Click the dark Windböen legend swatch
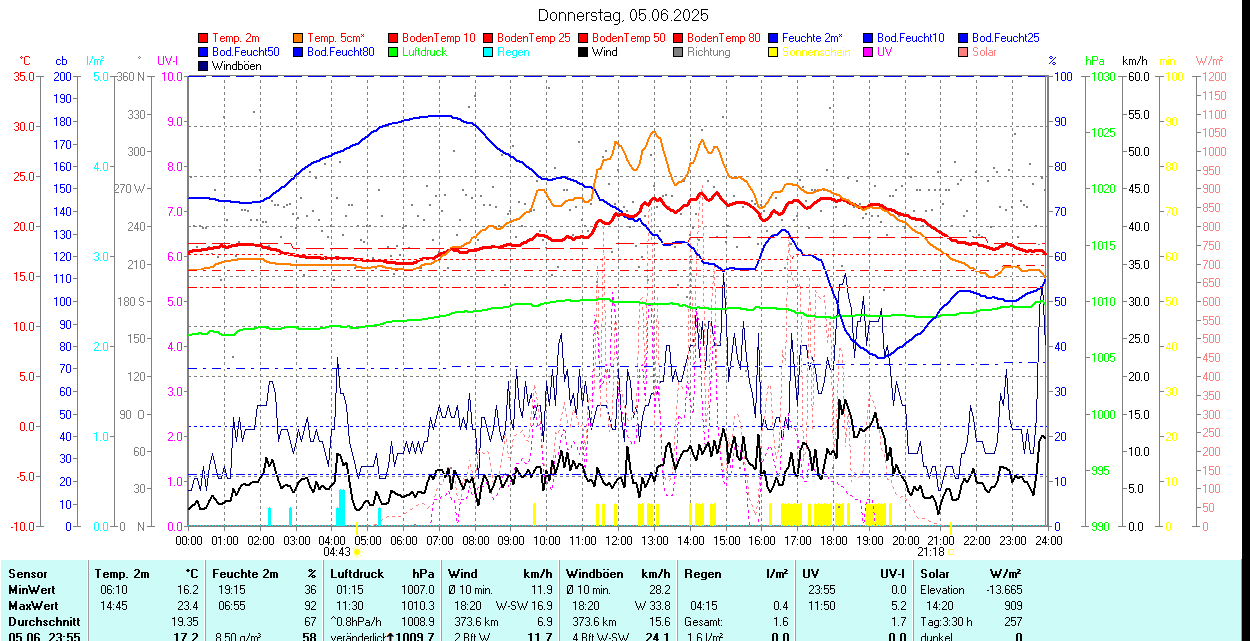The width and height of the screenshot is (1250, 641). pyautogui.click(x=205, y=66)
